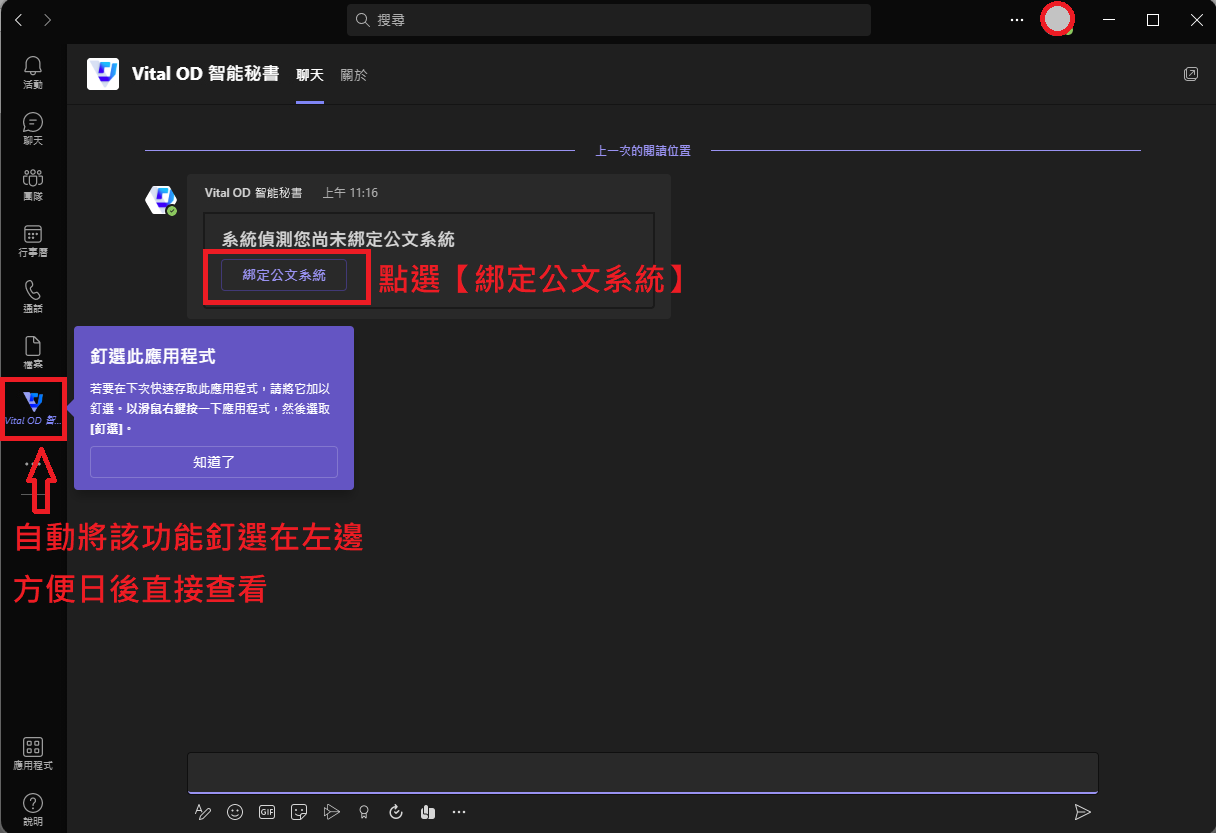Open Calls (通話) in the sidebar
Screen dimensions: 1216x833
point(33,296)
